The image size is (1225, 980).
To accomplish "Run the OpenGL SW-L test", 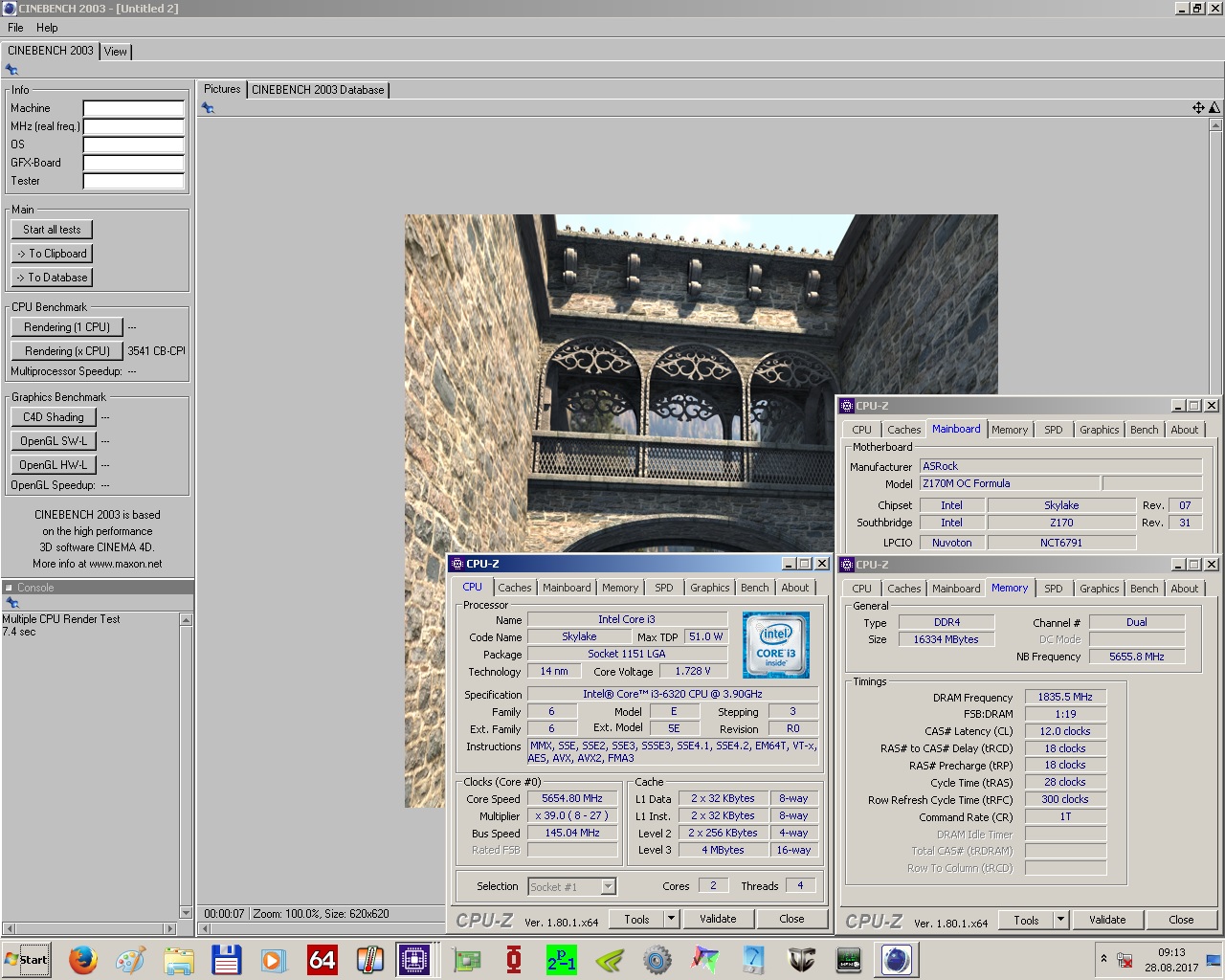I will (54, 441).
